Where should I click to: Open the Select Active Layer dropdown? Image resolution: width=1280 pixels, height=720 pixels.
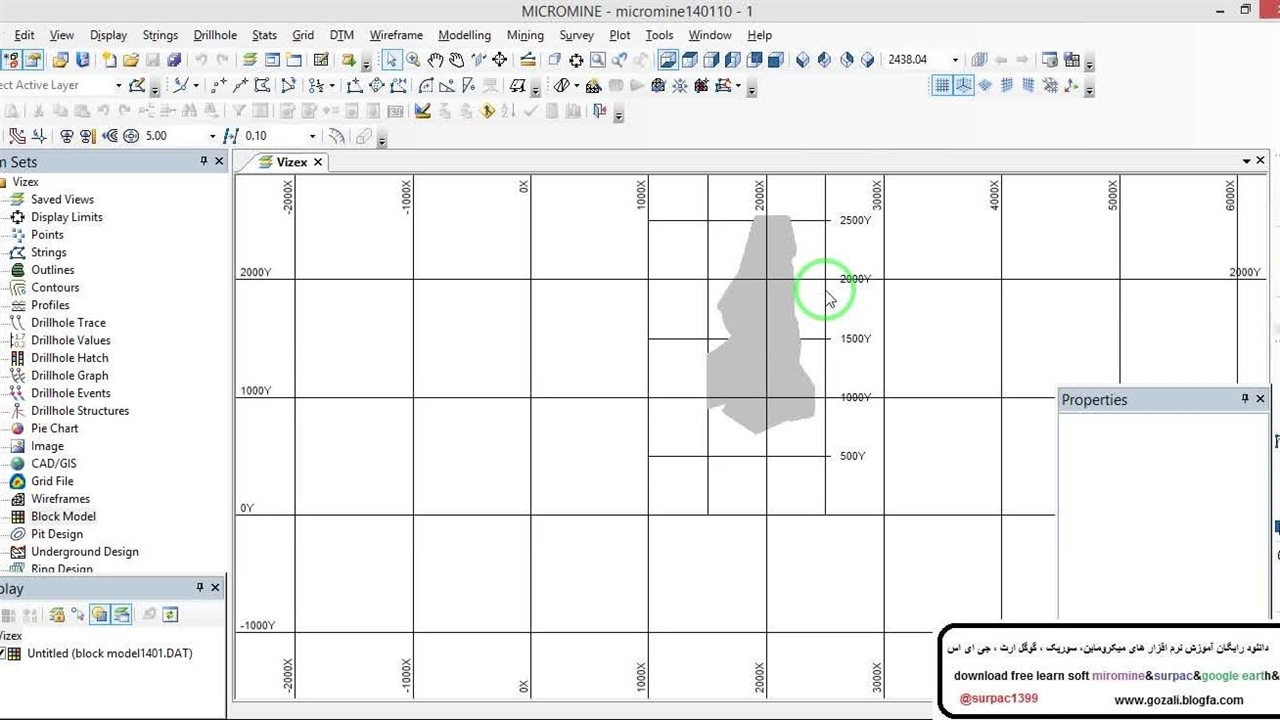118,86
